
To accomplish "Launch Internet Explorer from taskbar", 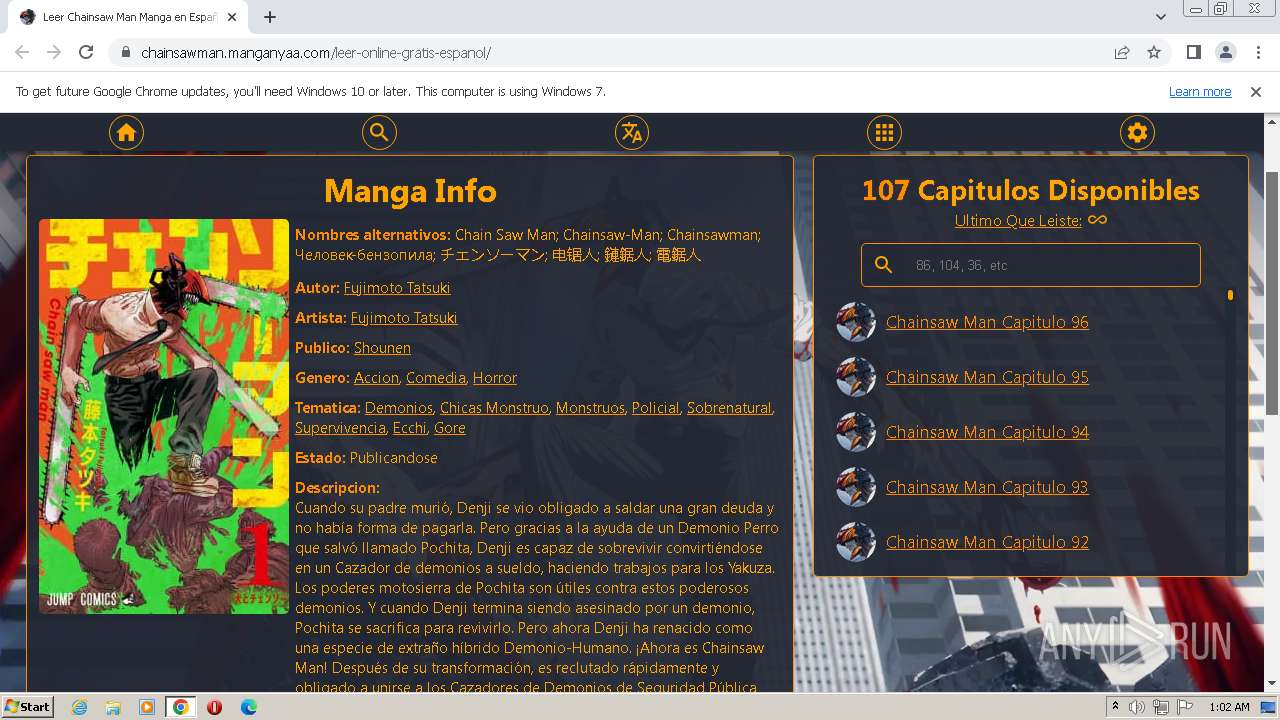I will coord(79,707).
